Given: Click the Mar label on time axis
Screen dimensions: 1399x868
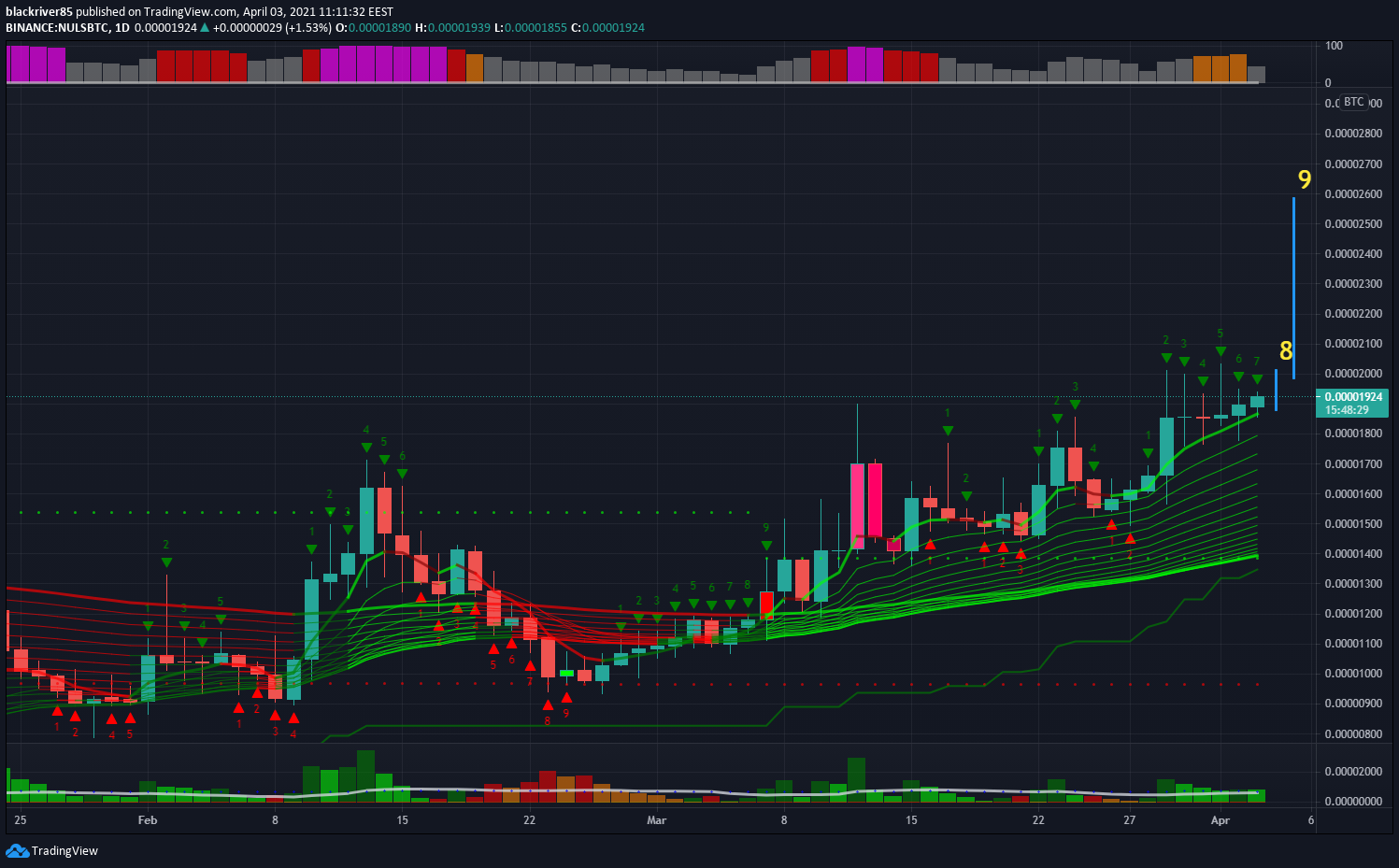Looking at the screenshot, I should pyautogui.click(x=657, y=820).
